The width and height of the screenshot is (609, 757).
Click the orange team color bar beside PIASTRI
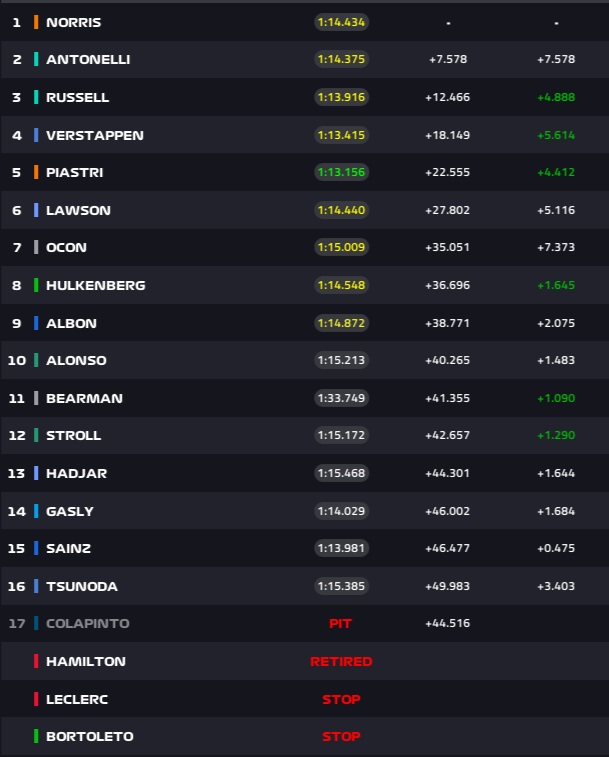click(36, 172)
